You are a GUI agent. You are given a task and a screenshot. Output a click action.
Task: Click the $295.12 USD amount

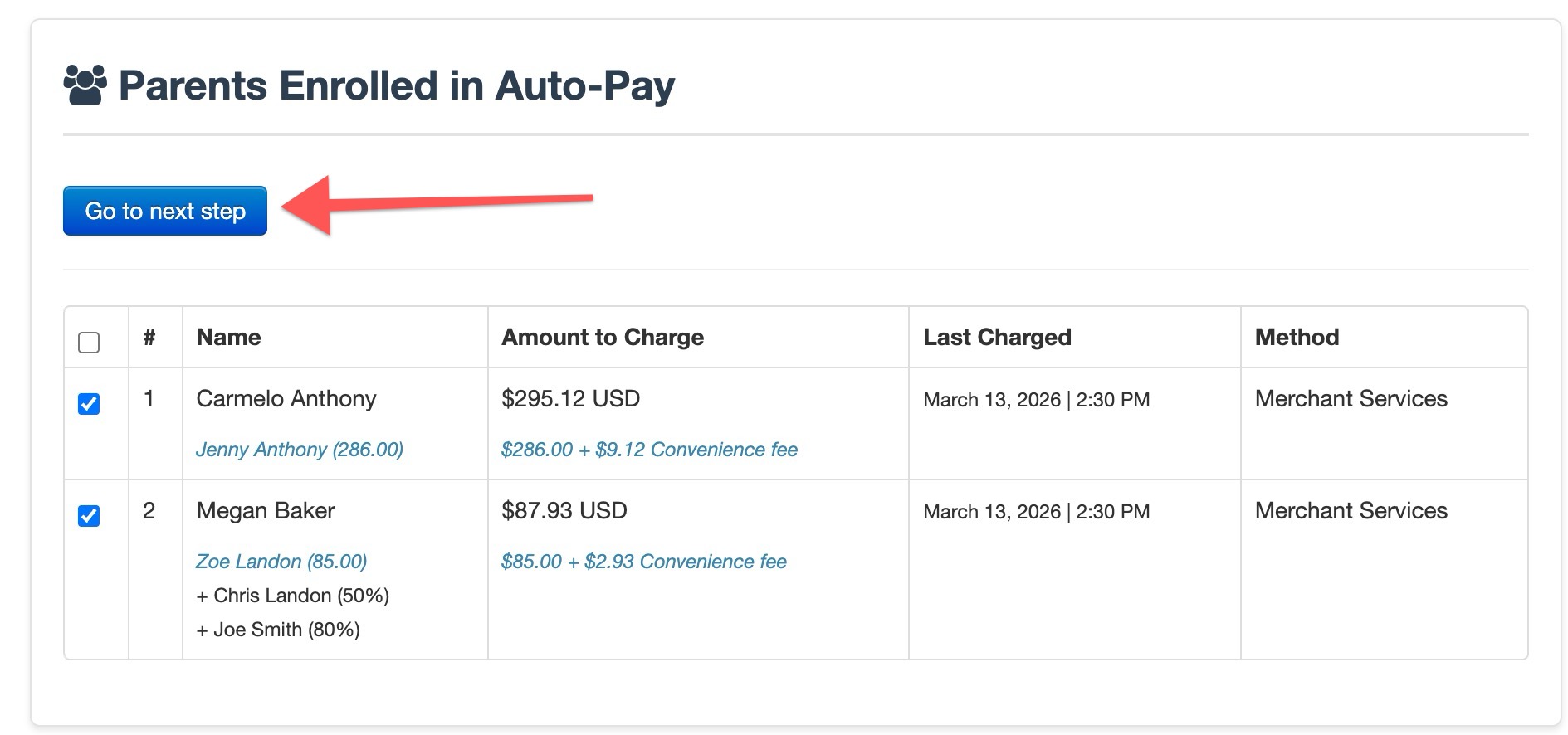(x=571, y=399)
